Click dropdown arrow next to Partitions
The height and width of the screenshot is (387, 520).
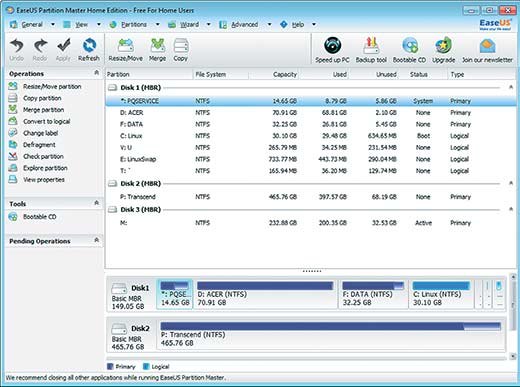coord(158,24)
